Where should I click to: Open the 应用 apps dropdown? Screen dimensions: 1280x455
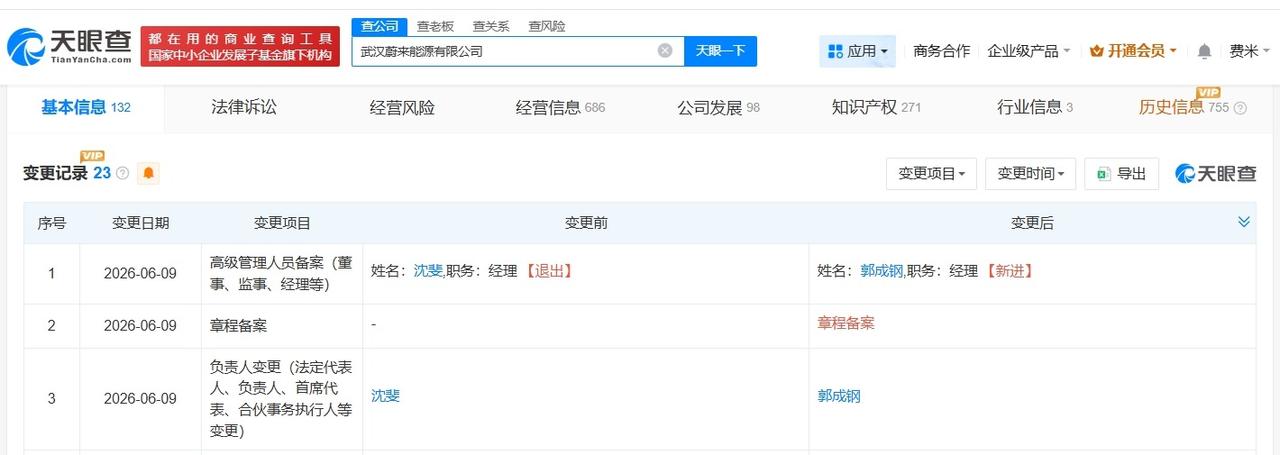tap(857, 51)
